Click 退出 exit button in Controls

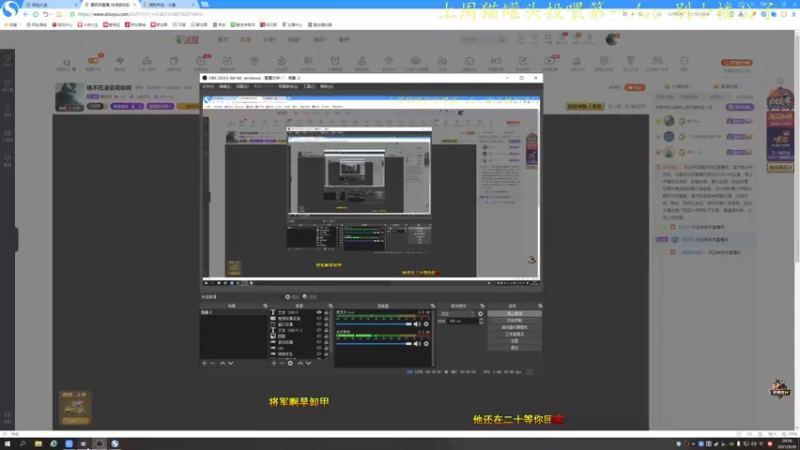pyautogui.click(x=514, y=347)
